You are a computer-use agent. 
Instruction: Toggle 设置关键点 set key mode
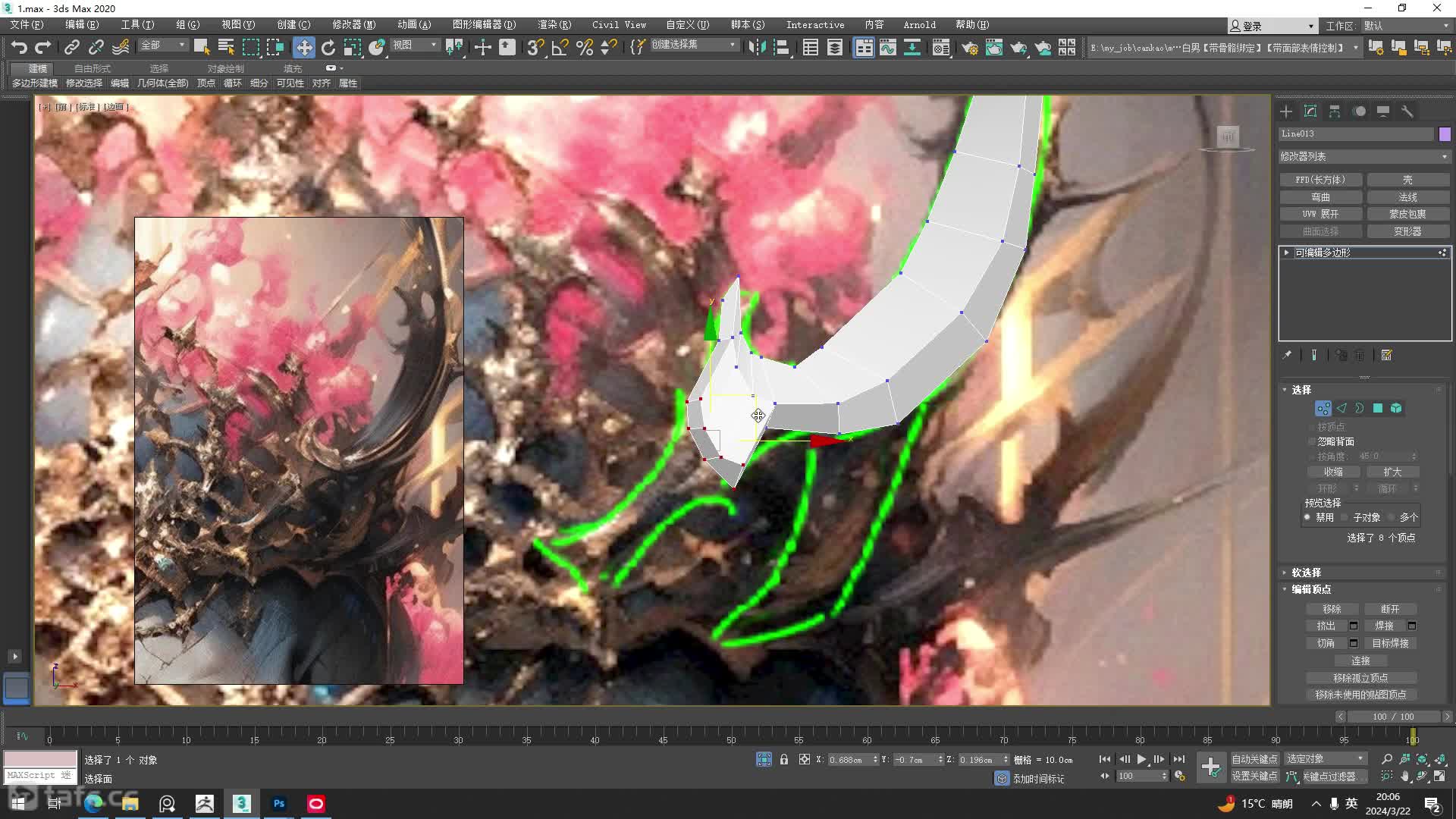click(1254, 777)
